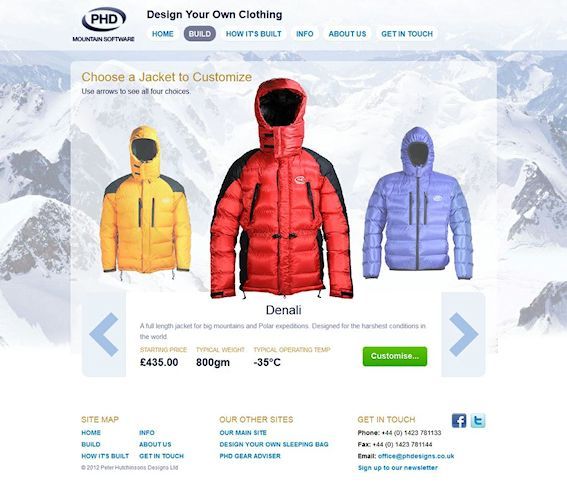Open the Facebook page icon

point(459,421)
